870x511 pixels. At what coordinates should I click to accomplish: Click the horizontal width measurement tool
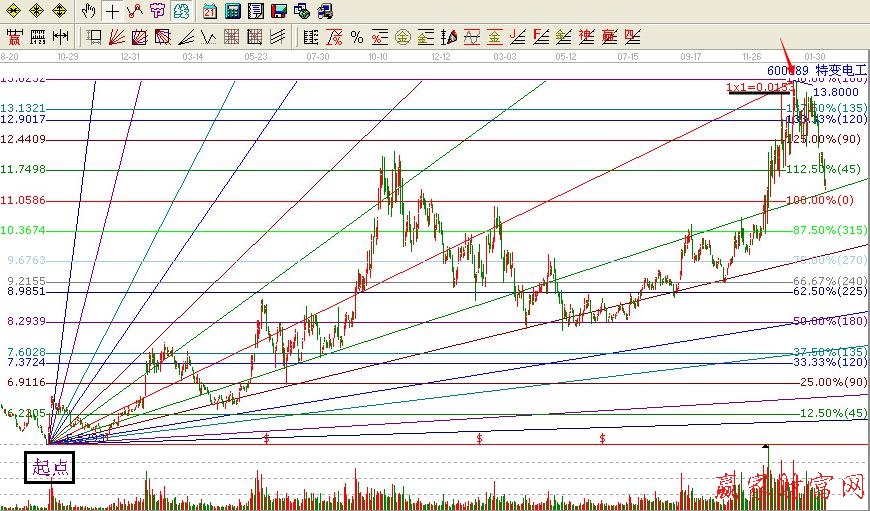[60, 37]
